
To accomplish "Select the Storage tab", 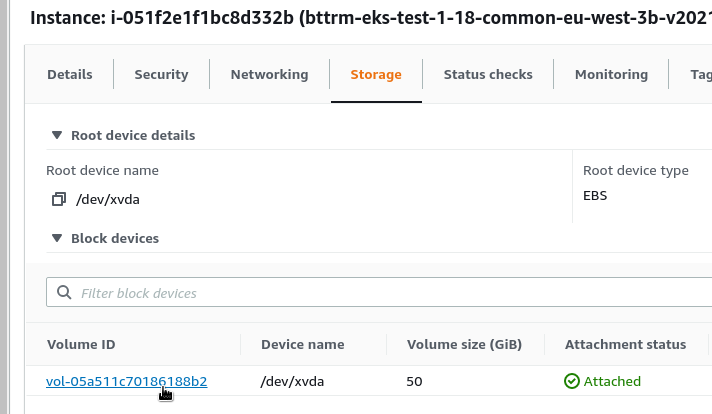I will coord(376,74).
